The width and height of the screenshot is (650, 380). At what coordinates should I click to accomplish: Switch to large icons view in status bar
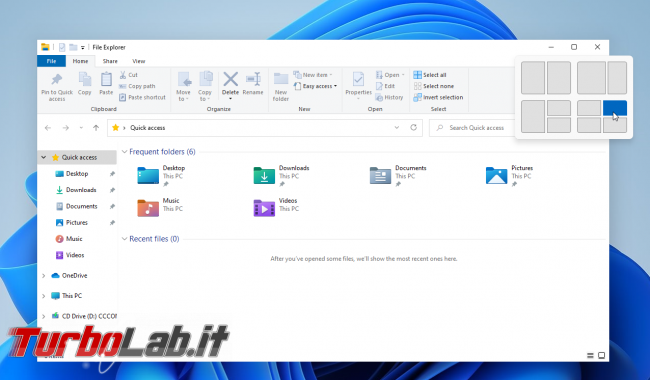coord(601,356)
